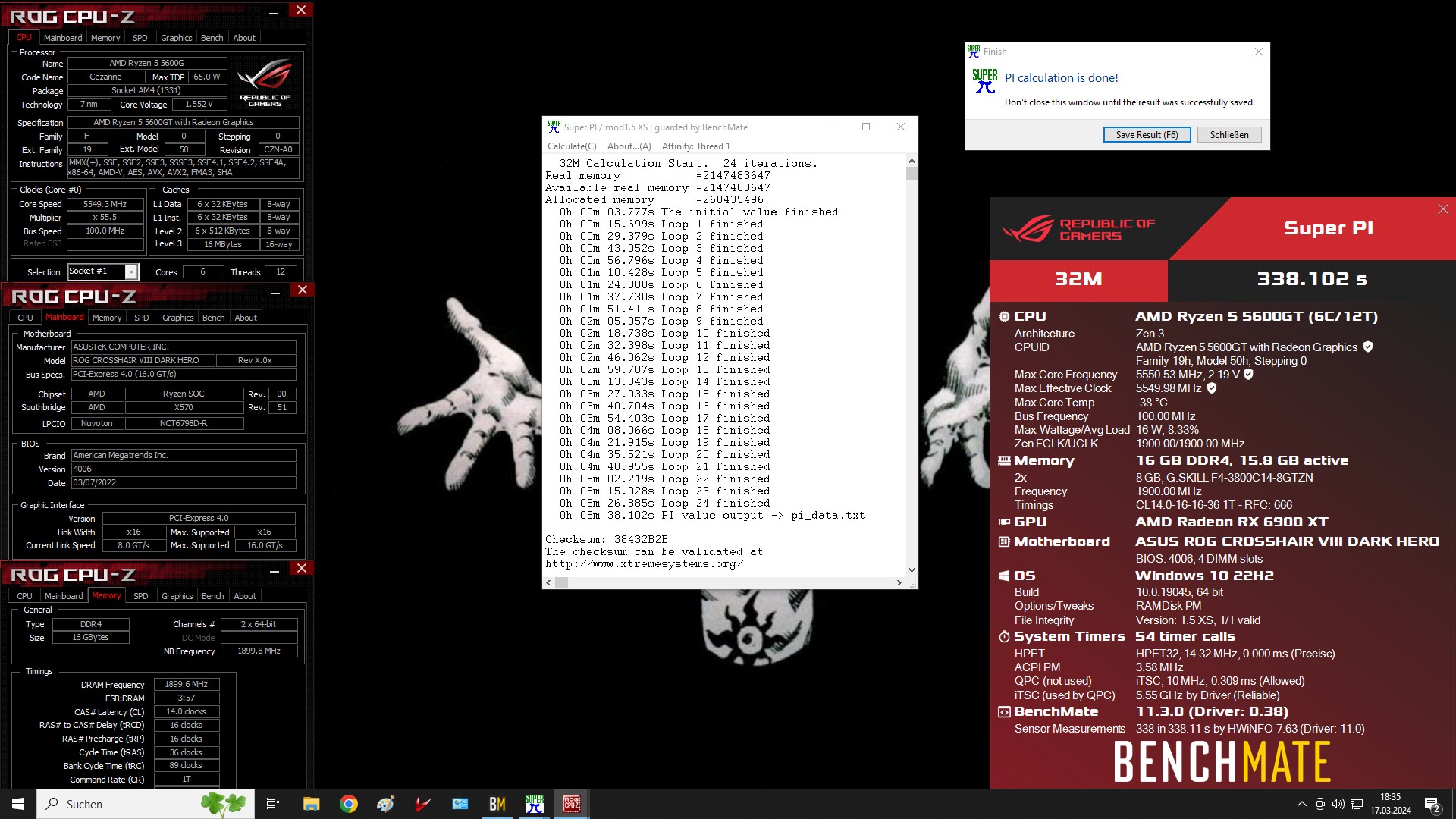1456x819 pixels.
Task: Open network settings tray icon
Action: (x=1357, y=804)
